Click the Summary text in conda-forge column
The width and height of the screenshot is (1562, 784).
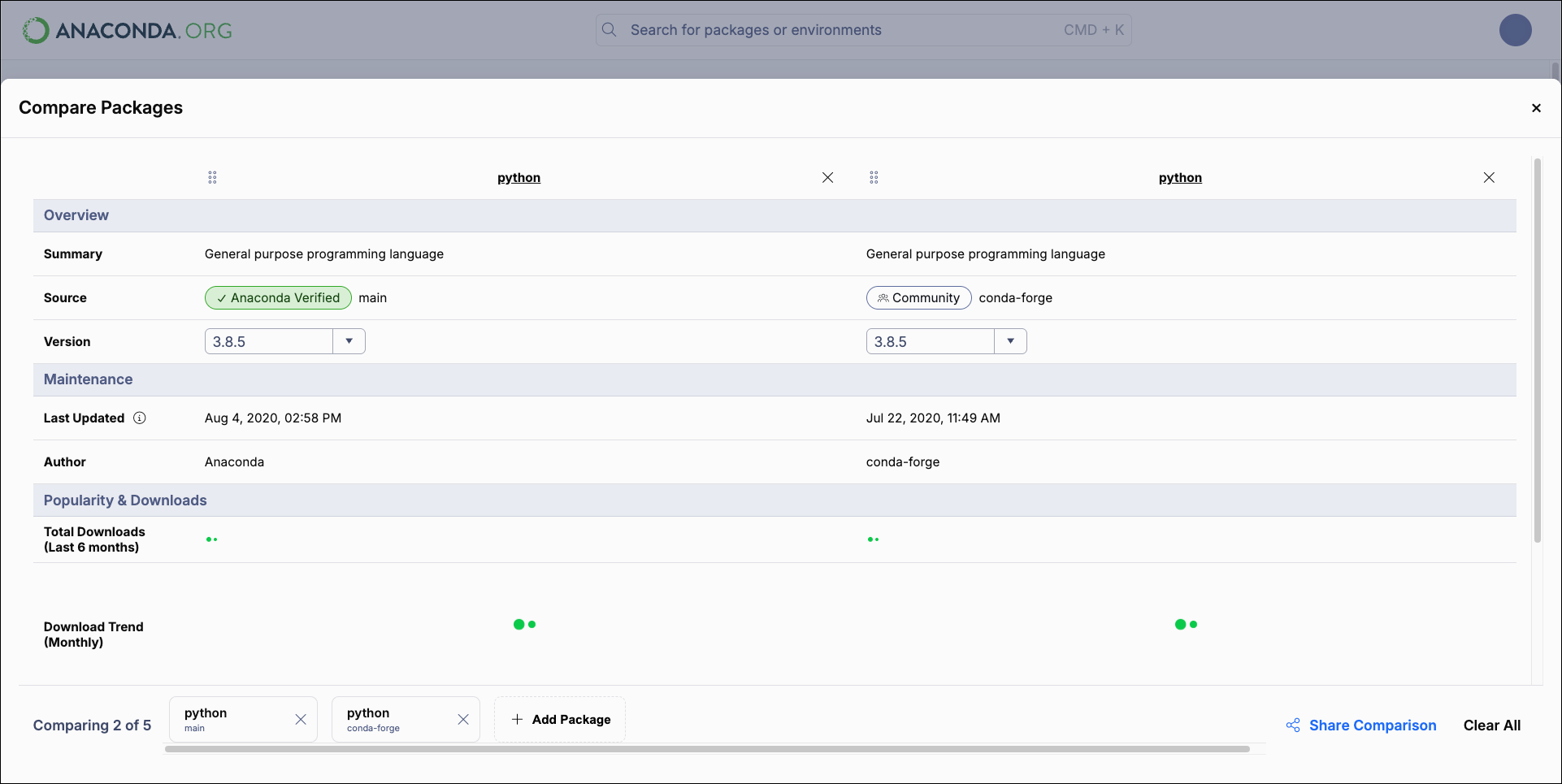click(x=986, y=254)
